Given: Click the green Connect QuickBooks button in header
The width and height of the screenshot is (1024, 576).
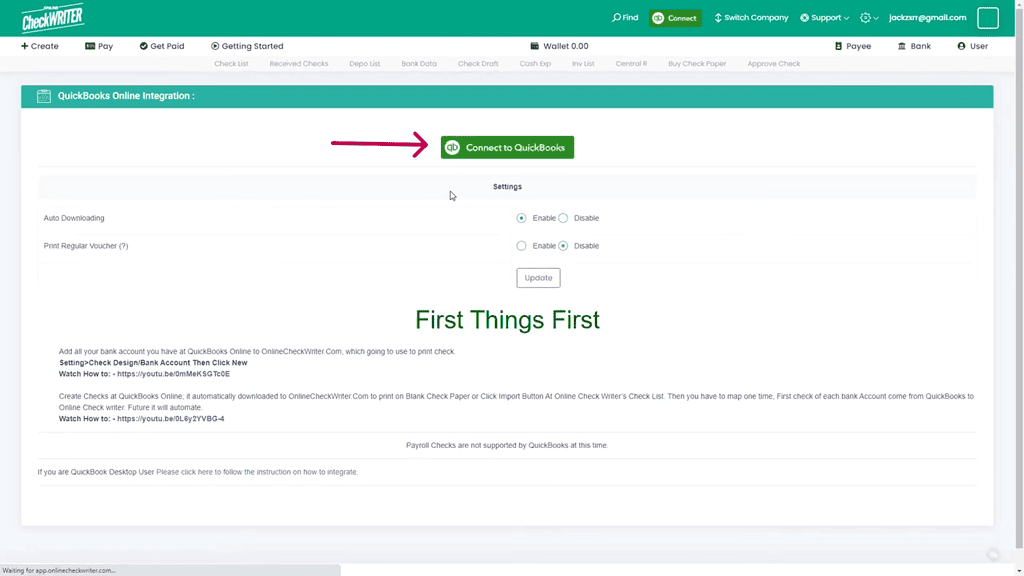Looking at the screenshot, I should click(x=675, y=18).
